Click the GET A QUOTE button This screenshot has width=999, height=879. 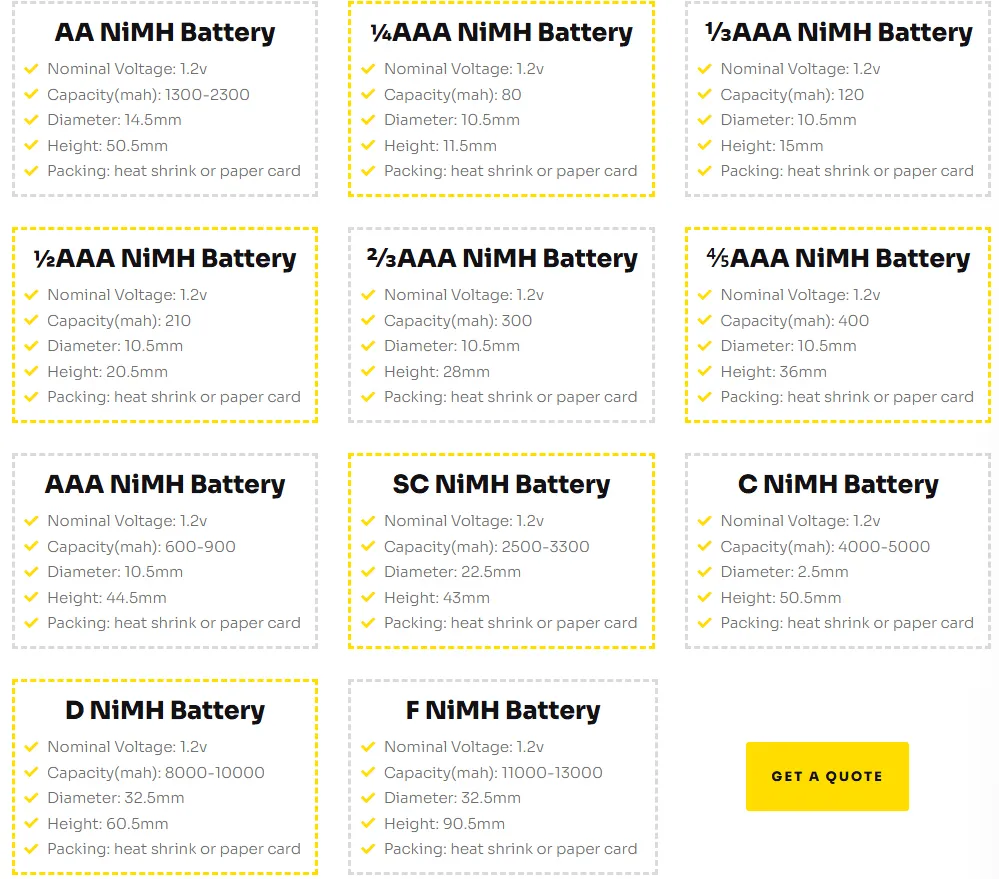[x=826, y=776]
